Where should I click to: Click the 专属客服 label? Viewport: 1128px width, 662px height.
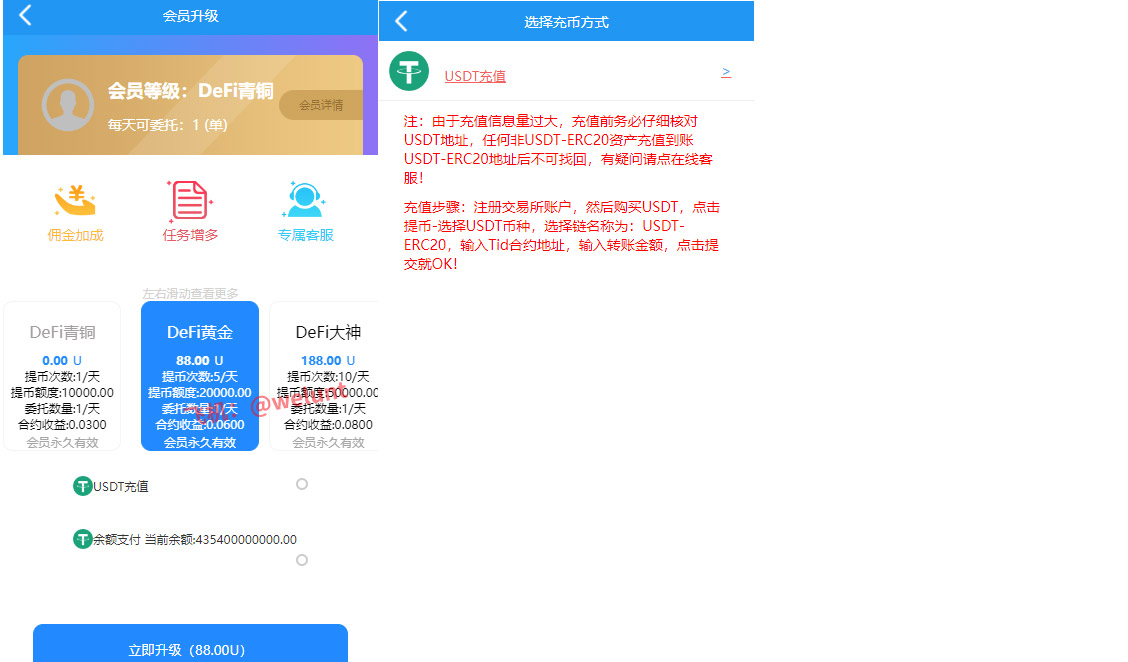click(306, 235)
